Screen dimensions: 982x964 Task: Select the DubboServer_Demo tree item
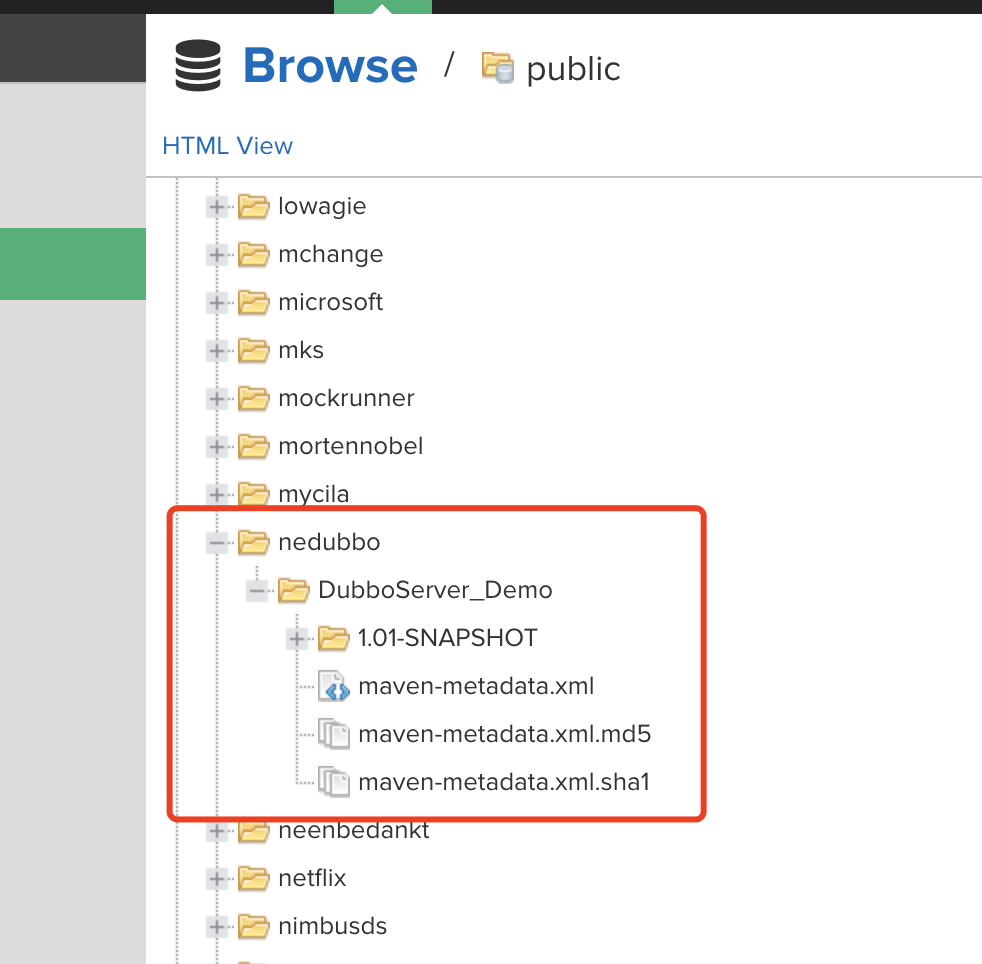(x=435, y=590)
